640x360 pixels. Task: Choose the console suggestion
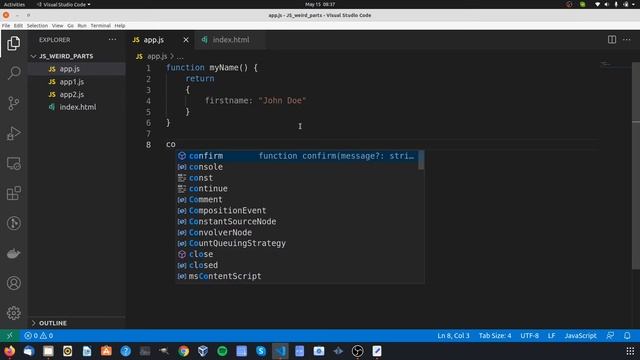pyautogui.click(x=297, y=167)
